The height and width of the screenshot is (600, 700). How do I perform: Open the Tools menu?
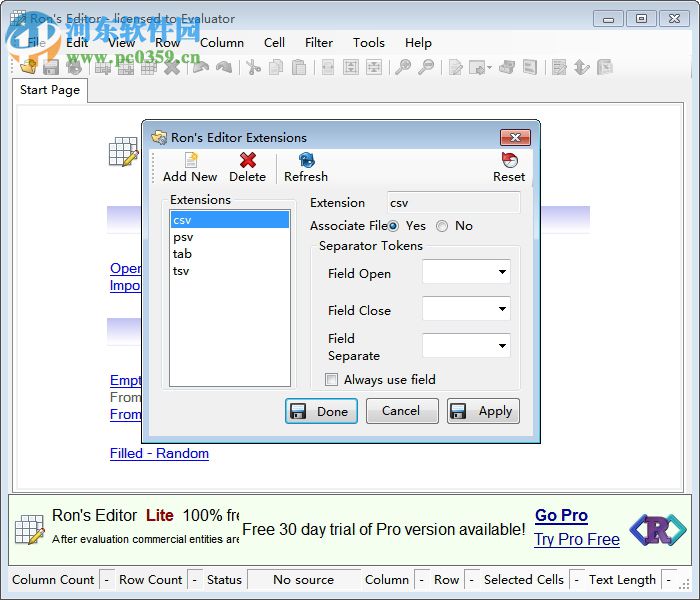click(x=369, y=42)
